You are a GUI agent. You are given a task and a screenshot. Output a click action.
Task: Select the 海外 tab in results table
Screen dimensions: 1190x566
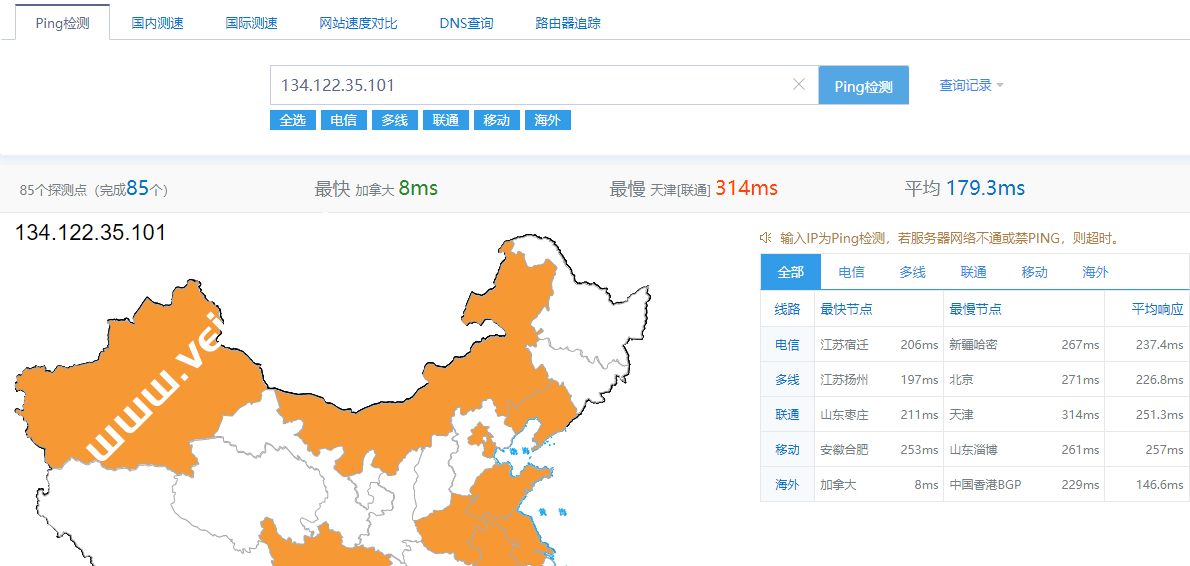coord(1095,272)
